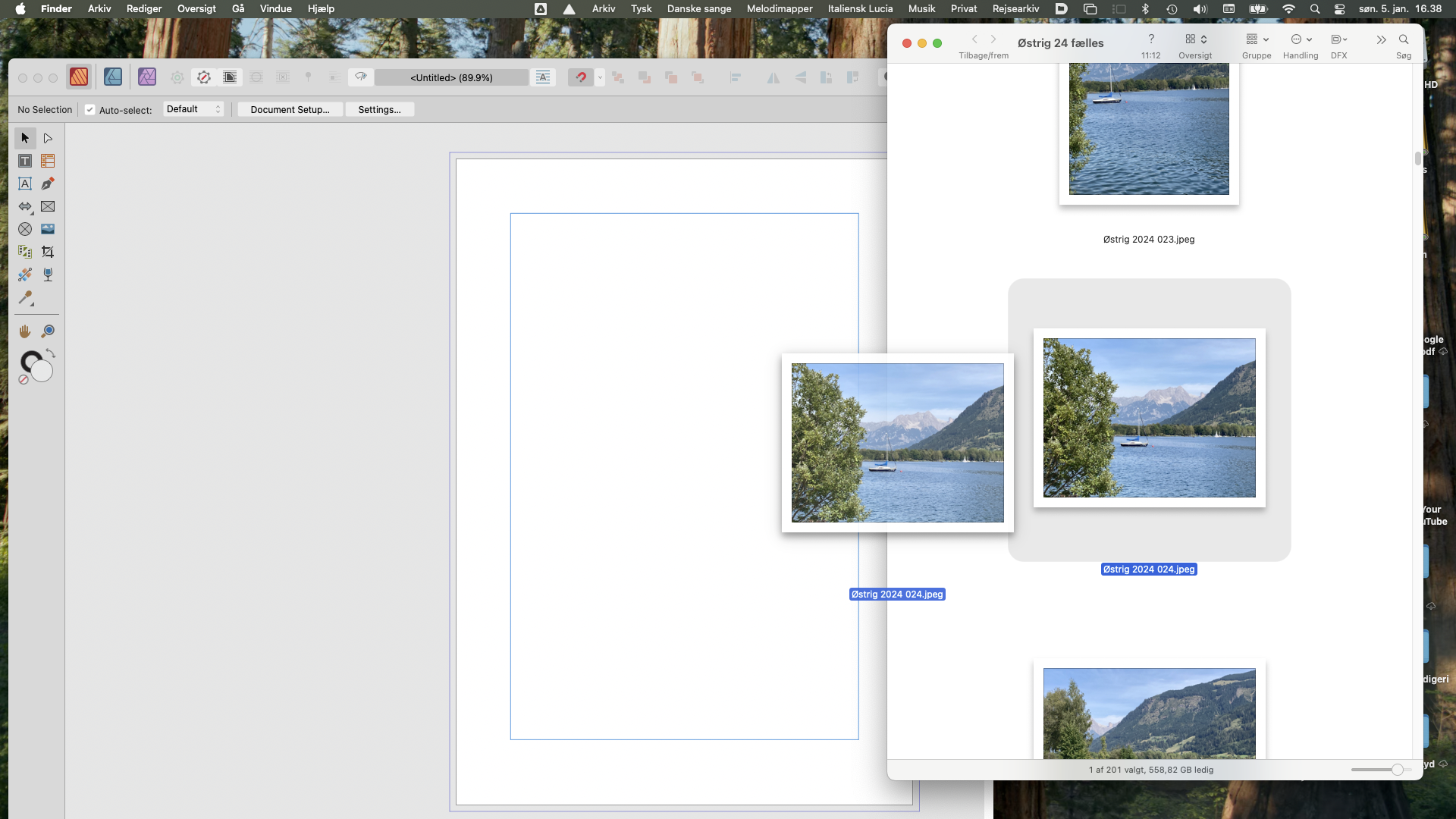This screenshot has height=819, width=1456.
Task: Toggle Bluetooth from the menu bar
Action: (x=1145, y=9)
